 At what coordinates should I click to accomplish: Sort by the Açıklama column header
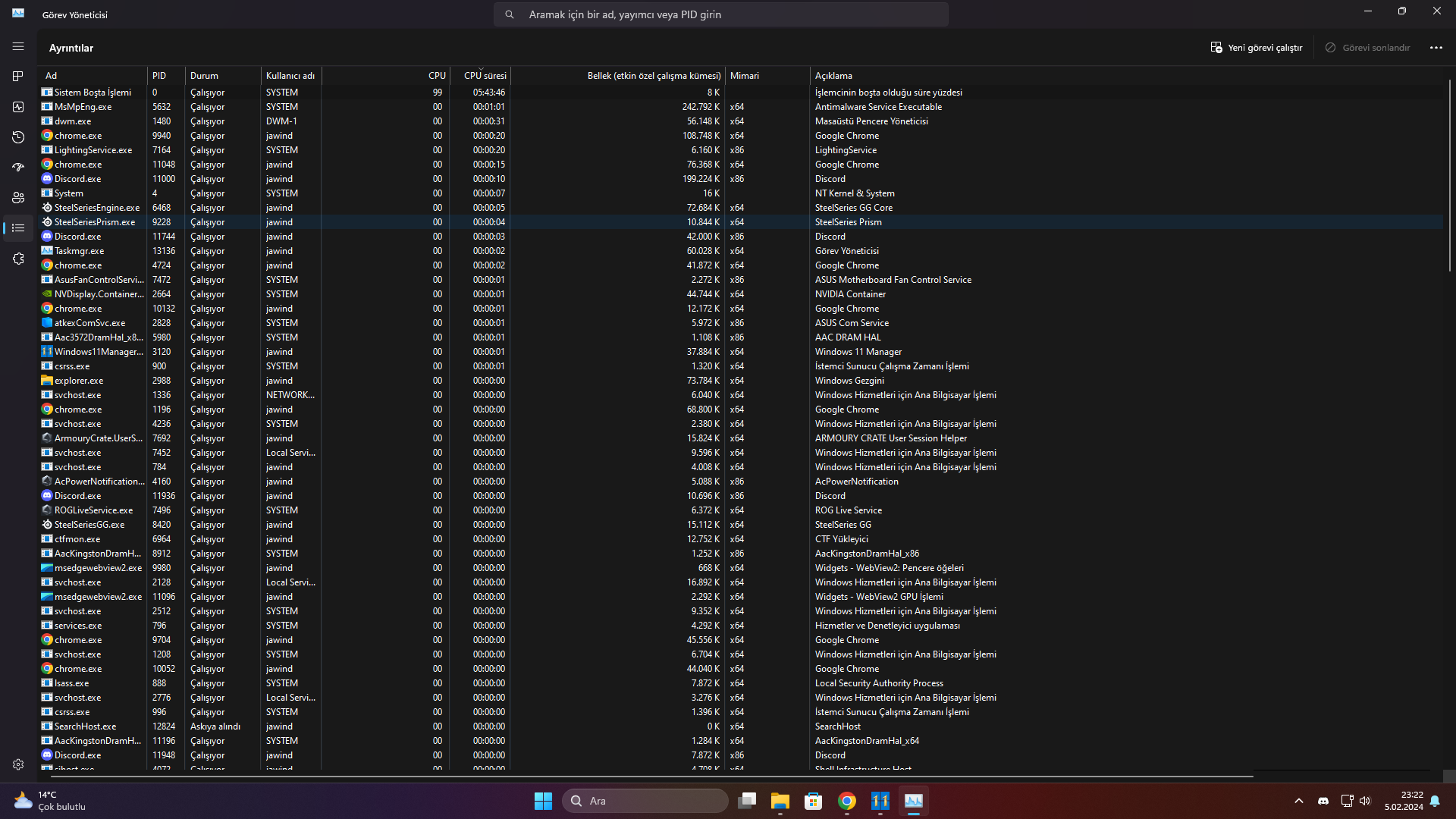point(1126,76)
